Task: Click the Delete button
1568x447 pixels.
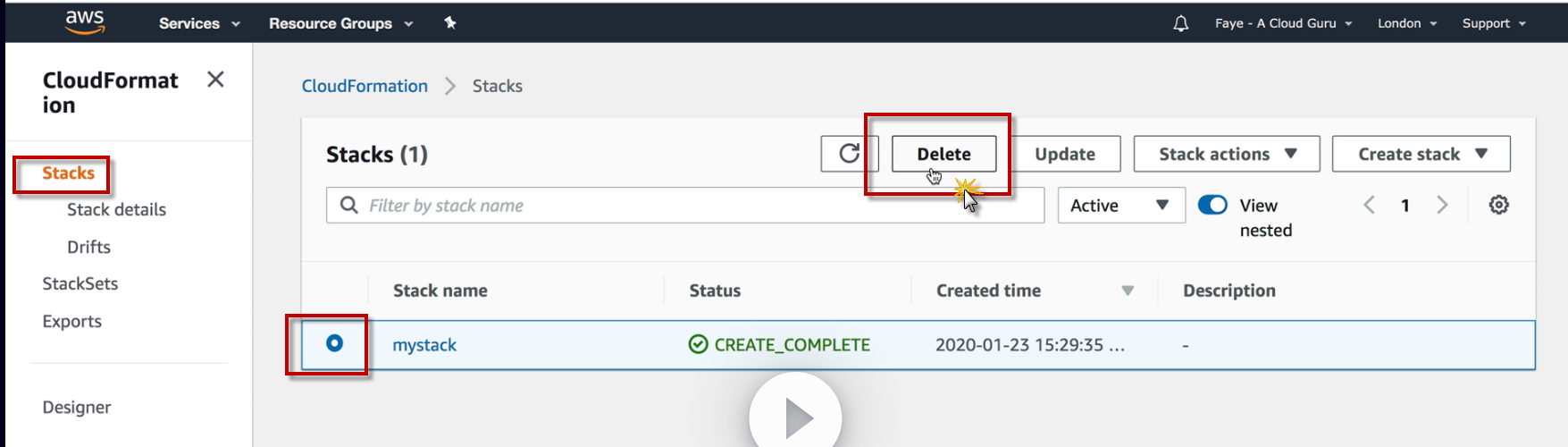Action: click(943, 154)
